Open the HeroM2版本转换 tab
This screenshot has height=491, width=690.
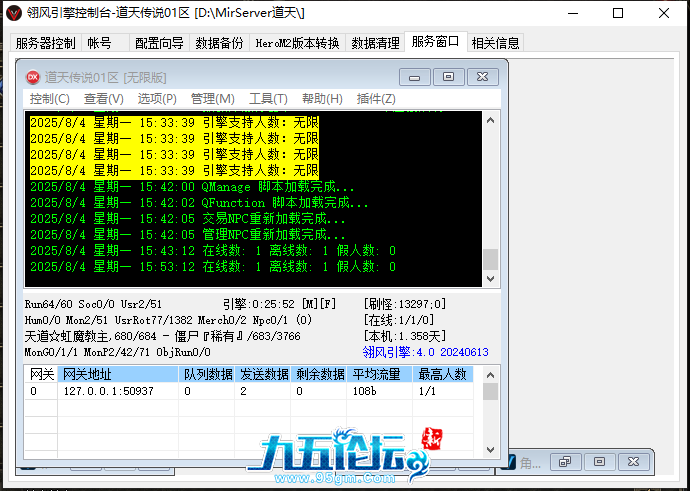[x=297, y=43]
